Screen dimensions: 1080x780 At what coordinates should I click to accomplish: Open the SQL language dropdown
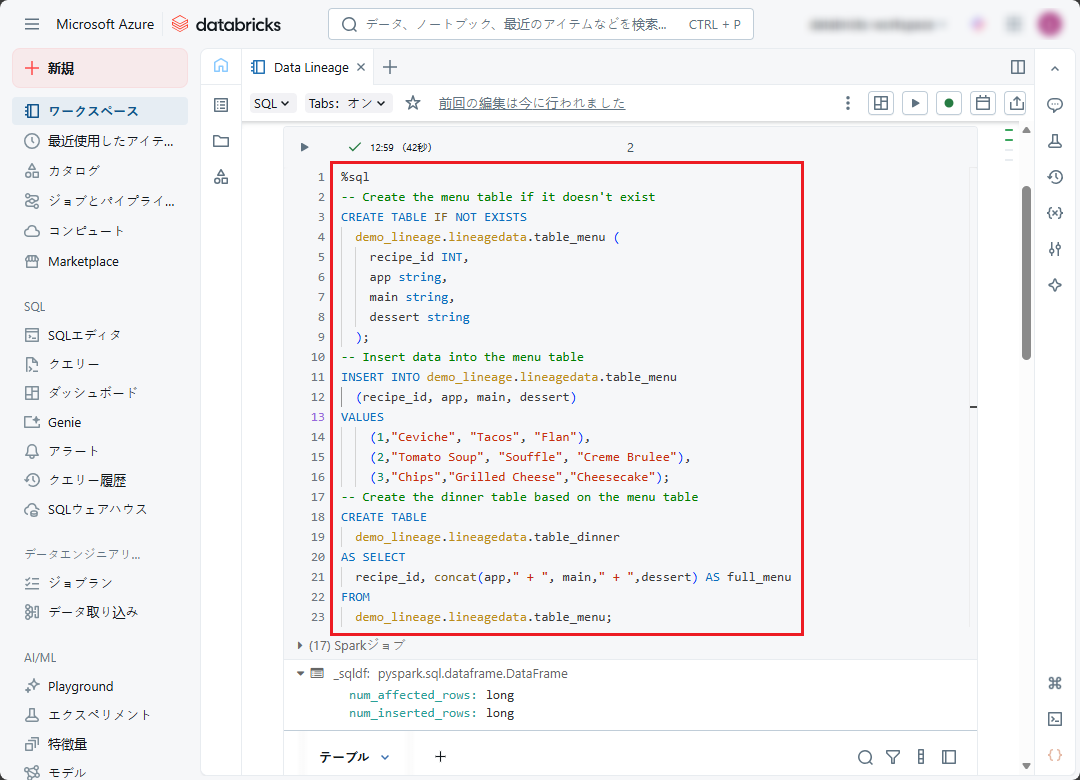click(x=272, y=103)
